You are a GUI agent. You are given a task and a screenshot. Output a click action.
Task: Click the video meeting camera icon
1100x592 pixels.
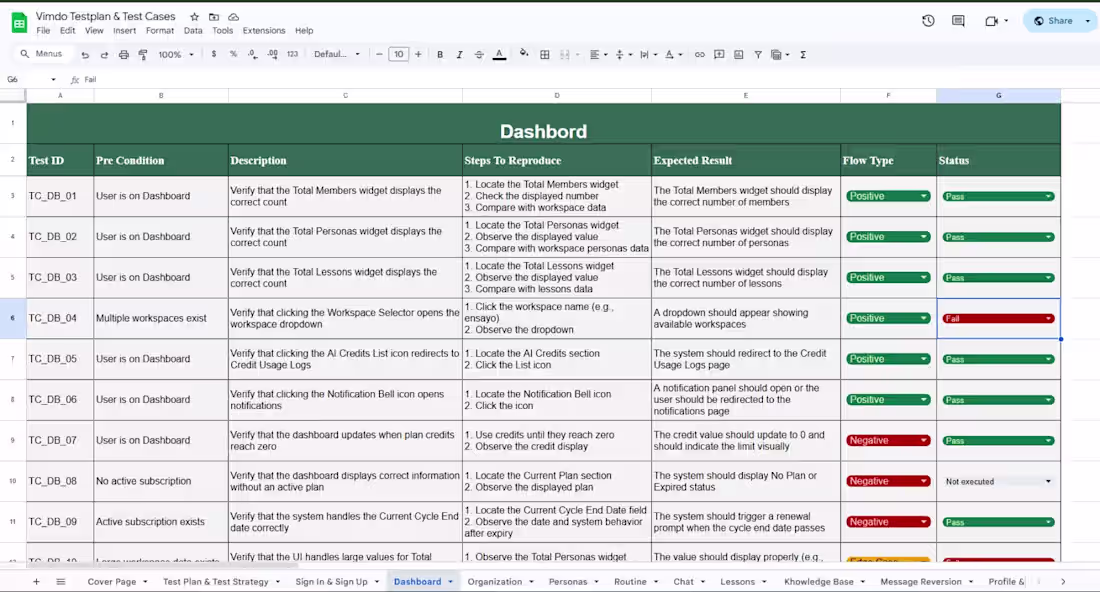point(991,21)
